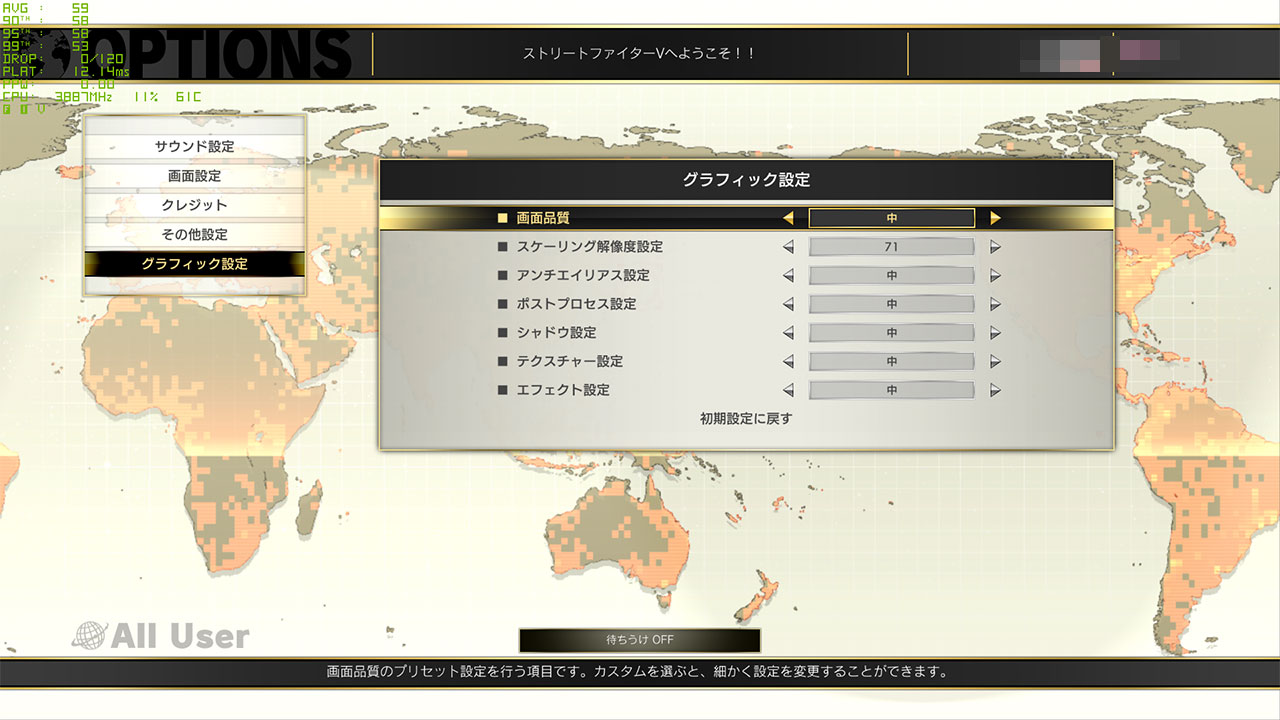Click the グラフィック設定 panel title
This screenshot has height=720, width=1280.
pyautogui.click(x=746, y=180)
